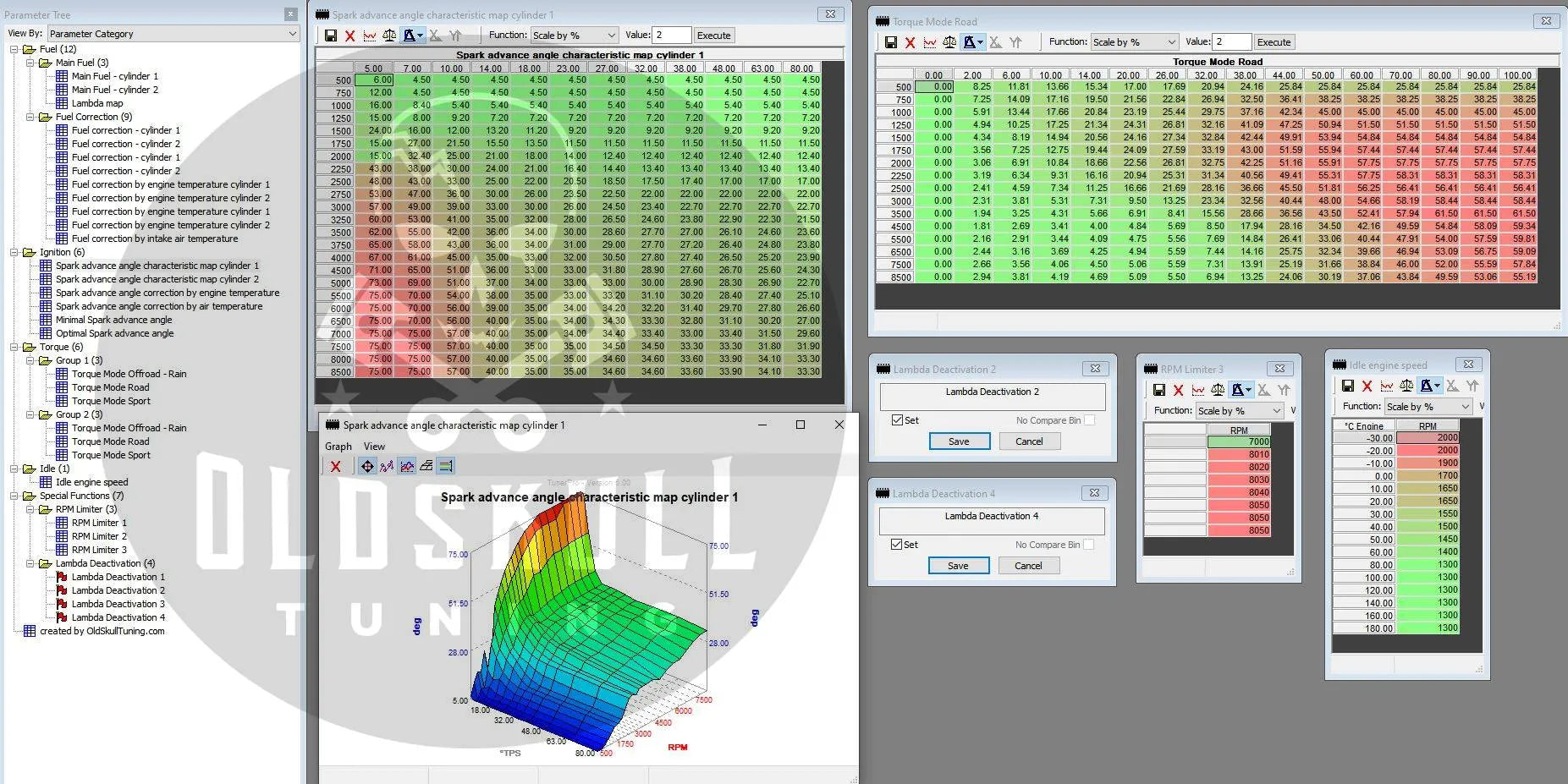Viewport: 1568px width, 784px height.
Task: Click the 3D surface icon in graph toolbar
Action: click(426, 466)
